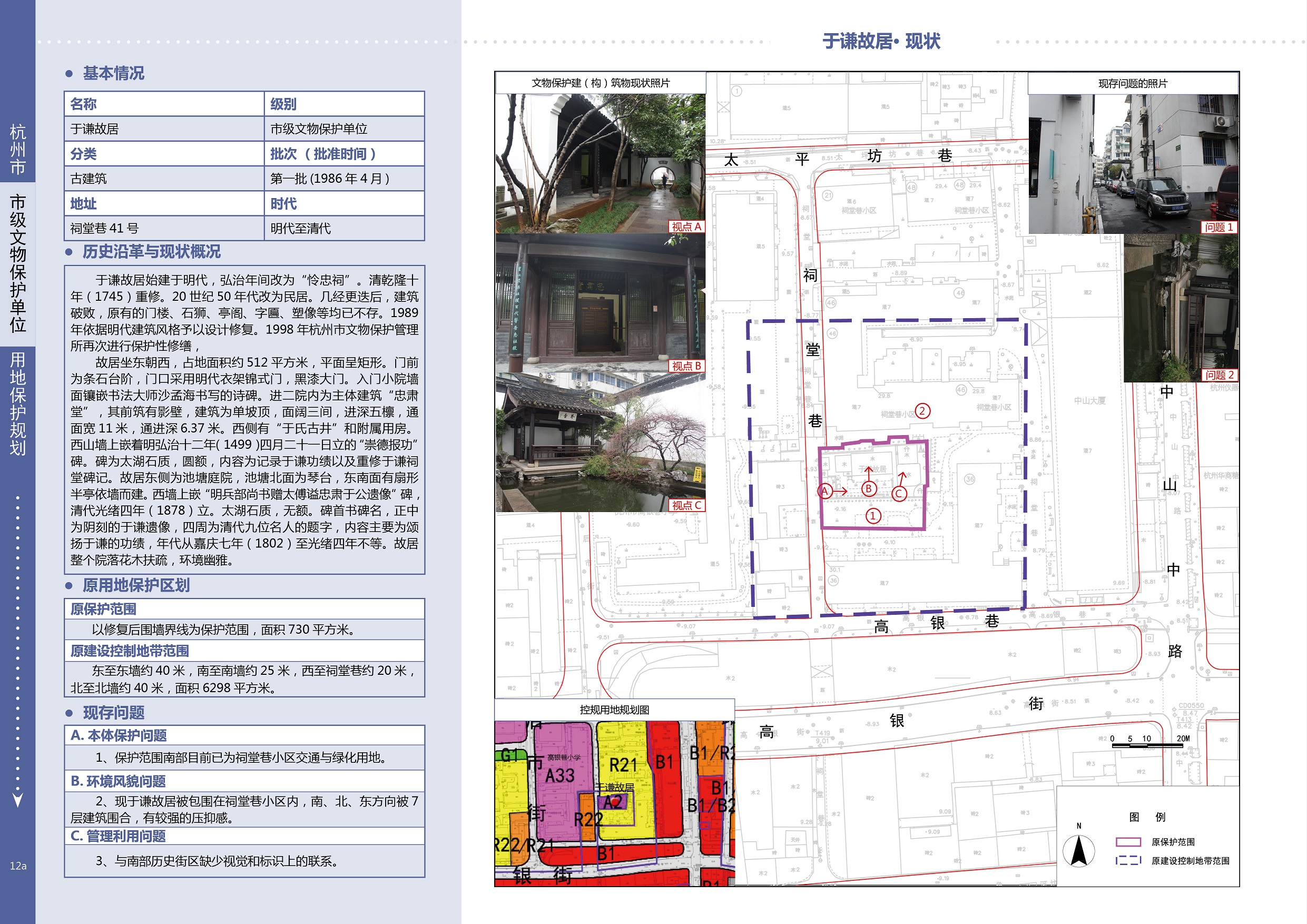
Task: Click the dashed 原建设控制地带范围 legend symbol
Action: click(x=1128, y=860)
